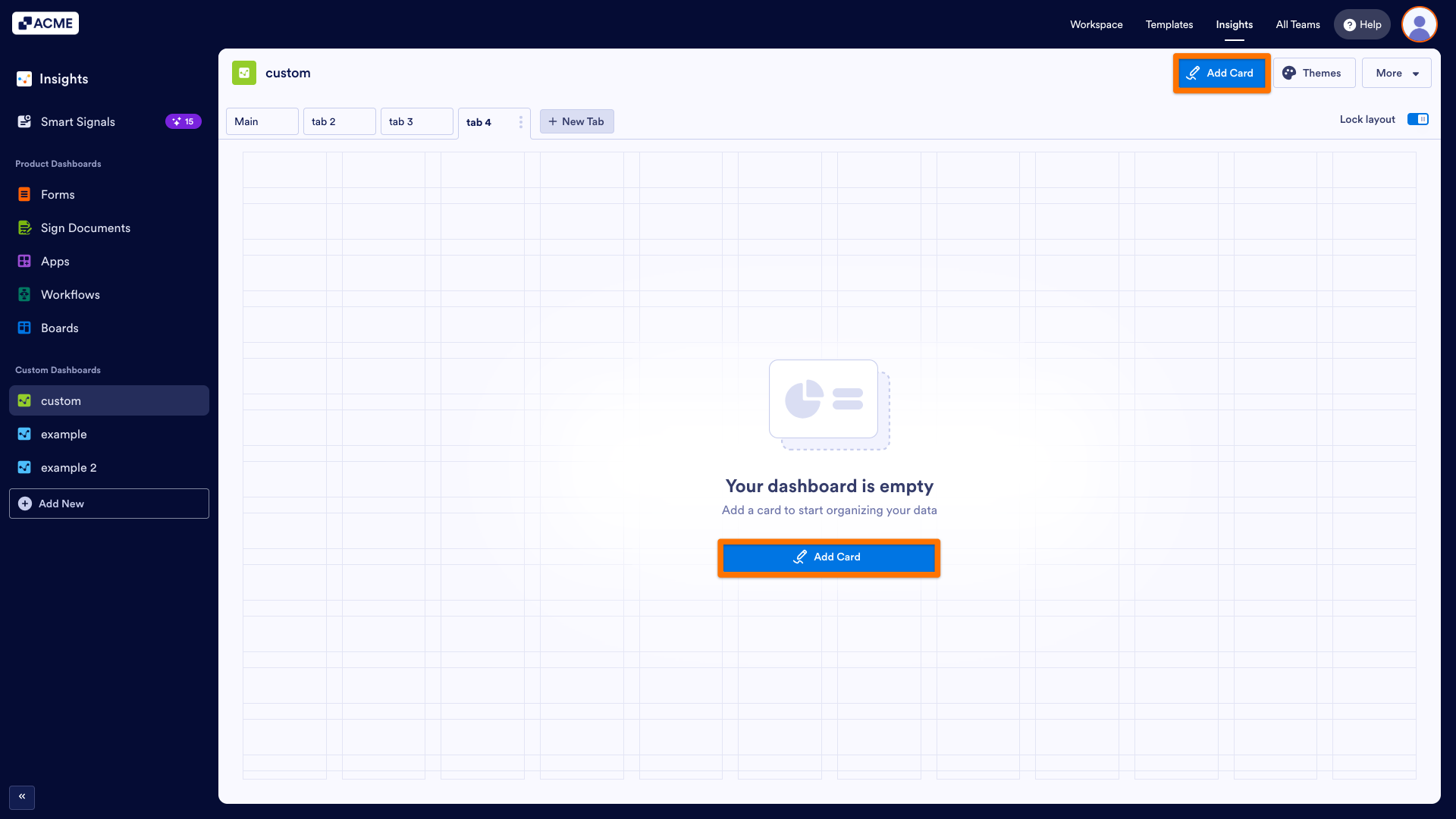Viewport: 1456px width, 819px height.
Task: Click the Smart Signals icon
Action: pyautogui.click(x=24, y=121)
